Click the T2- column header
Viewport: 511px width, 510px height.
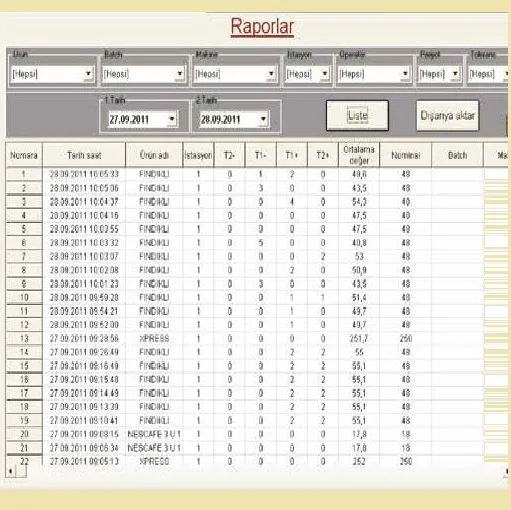[x=229, y=155]
